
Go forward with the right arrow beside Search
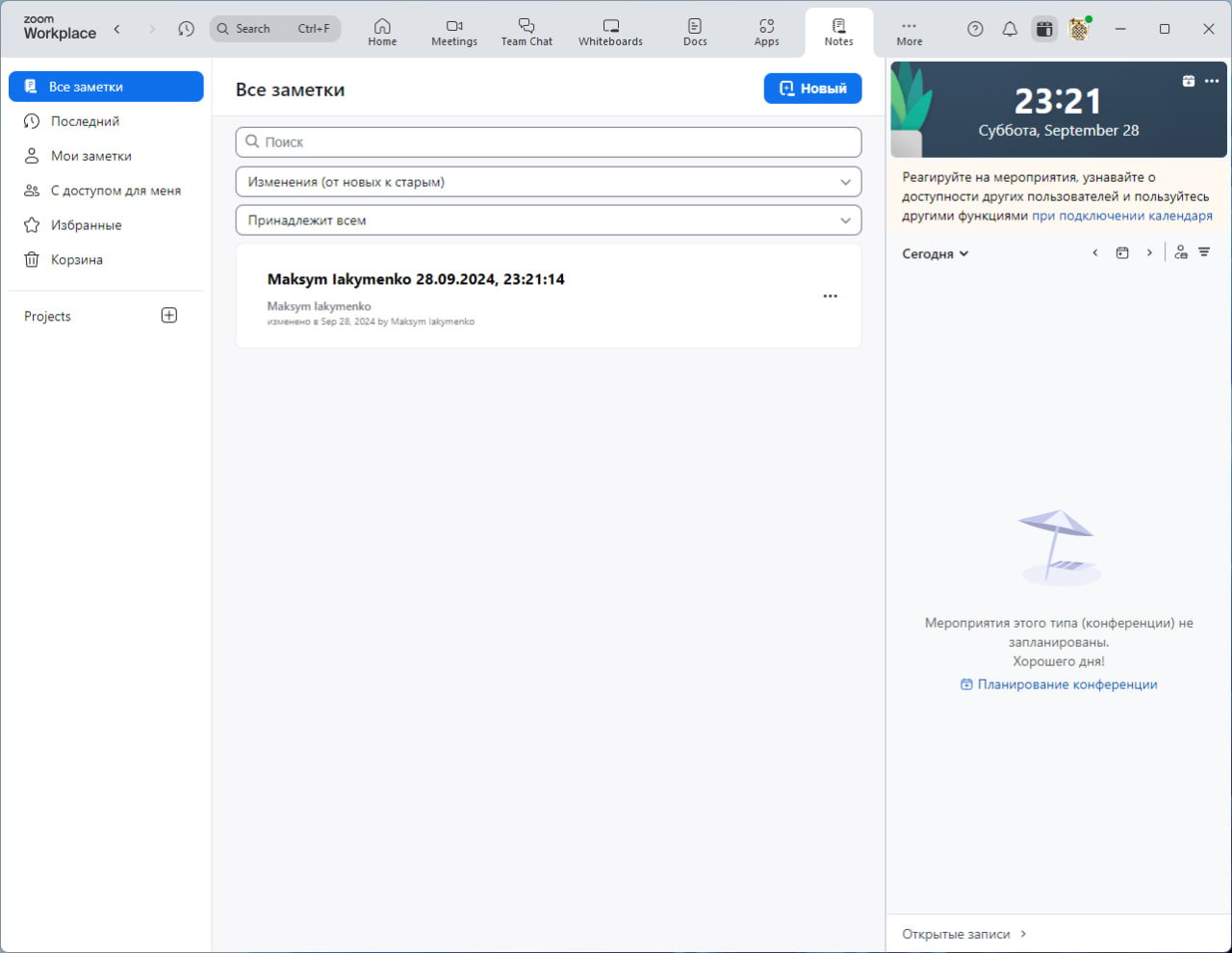(152, 29)
